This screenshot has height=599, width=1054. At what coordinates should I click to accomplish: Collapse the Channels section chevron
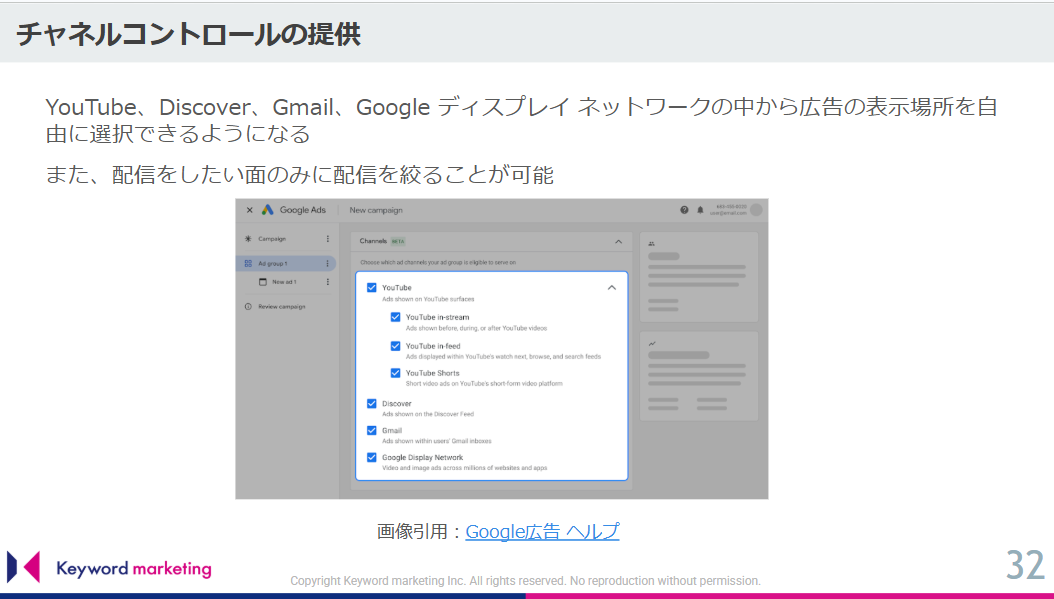click(x=618, y=241)
